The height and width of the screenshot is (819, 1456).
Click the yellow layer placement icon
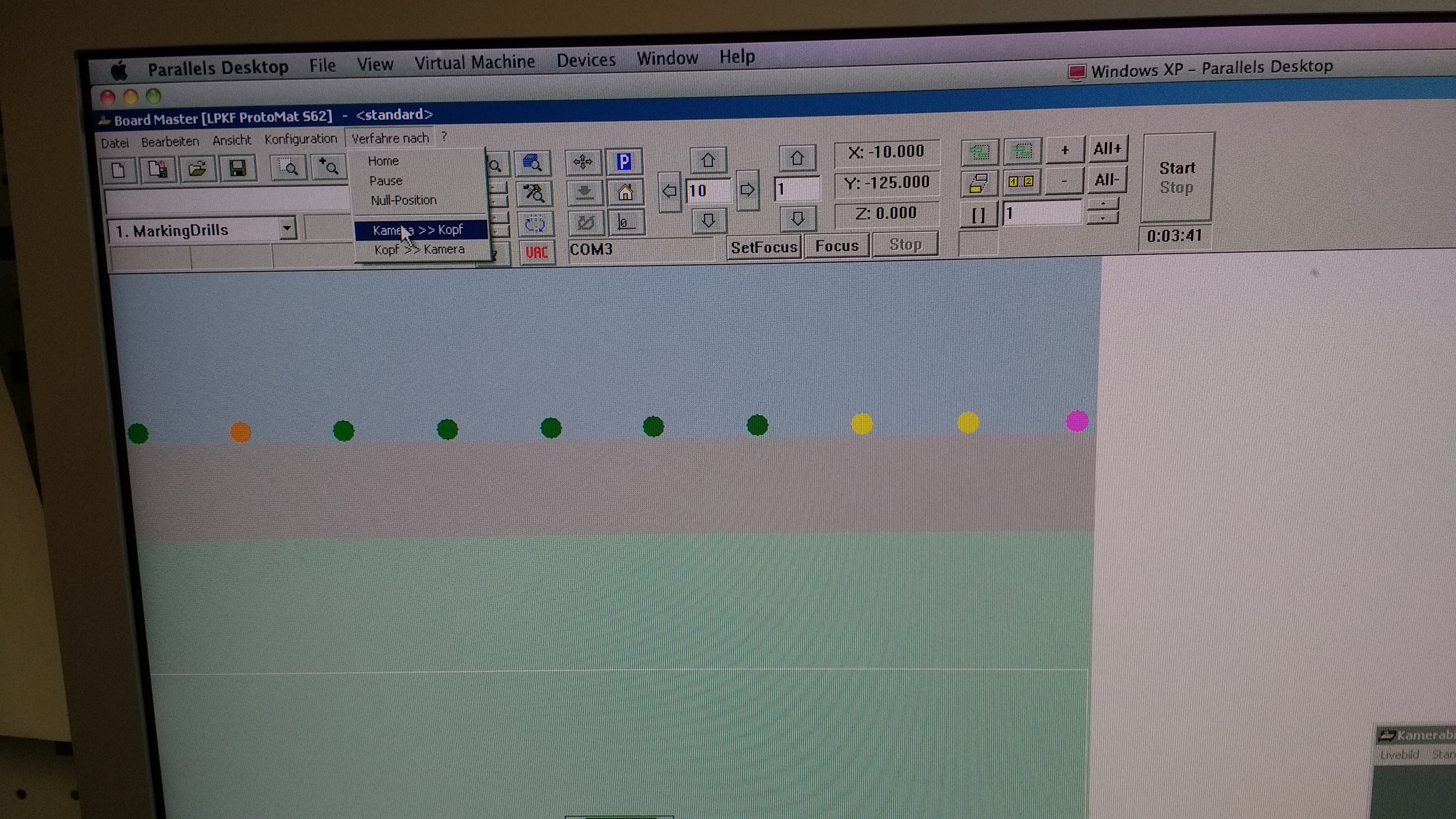(x=980, y=183)
